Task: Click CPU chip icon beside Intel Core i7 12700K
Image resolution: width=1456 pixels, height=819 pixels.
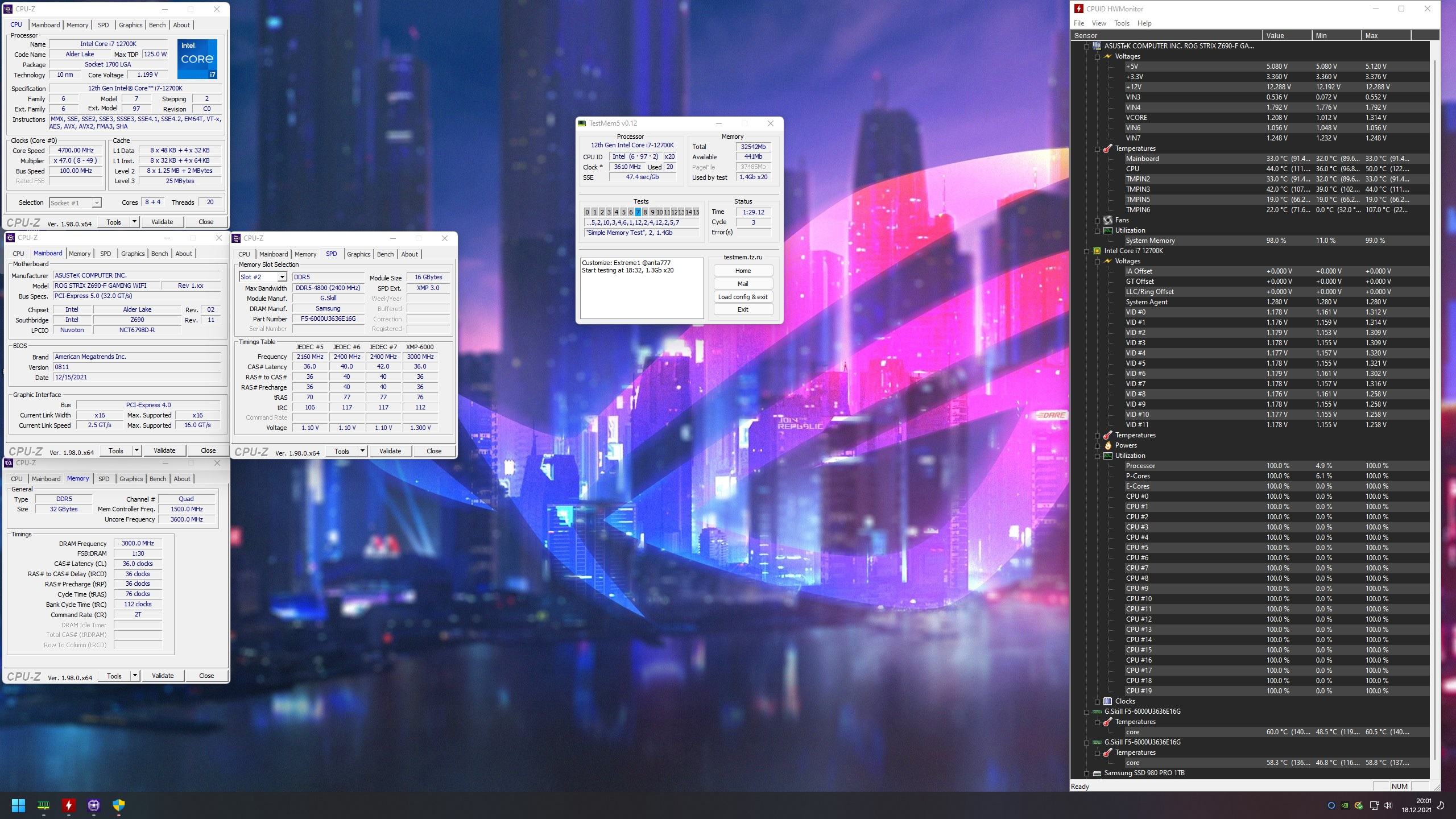Action: click(1097, 251)
